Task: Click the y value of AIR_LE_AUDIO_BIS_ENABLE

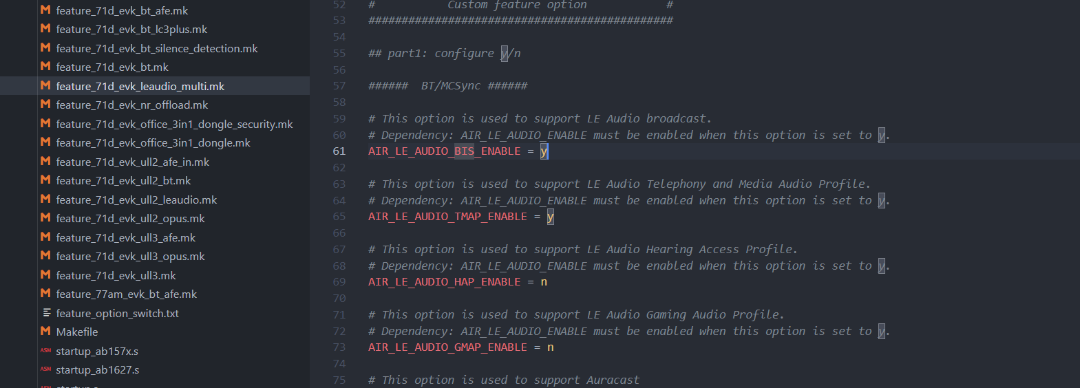Action: pyautogui.click(x=543, y=151)
